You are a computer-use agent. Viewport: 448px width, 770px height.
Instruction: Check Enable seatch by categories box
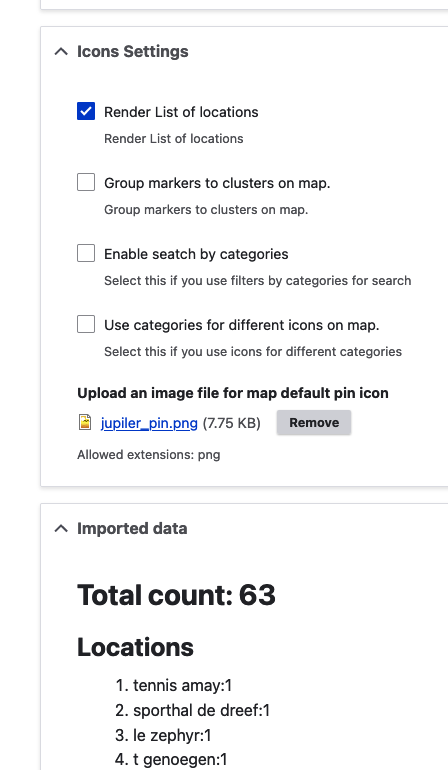(86, 253)
